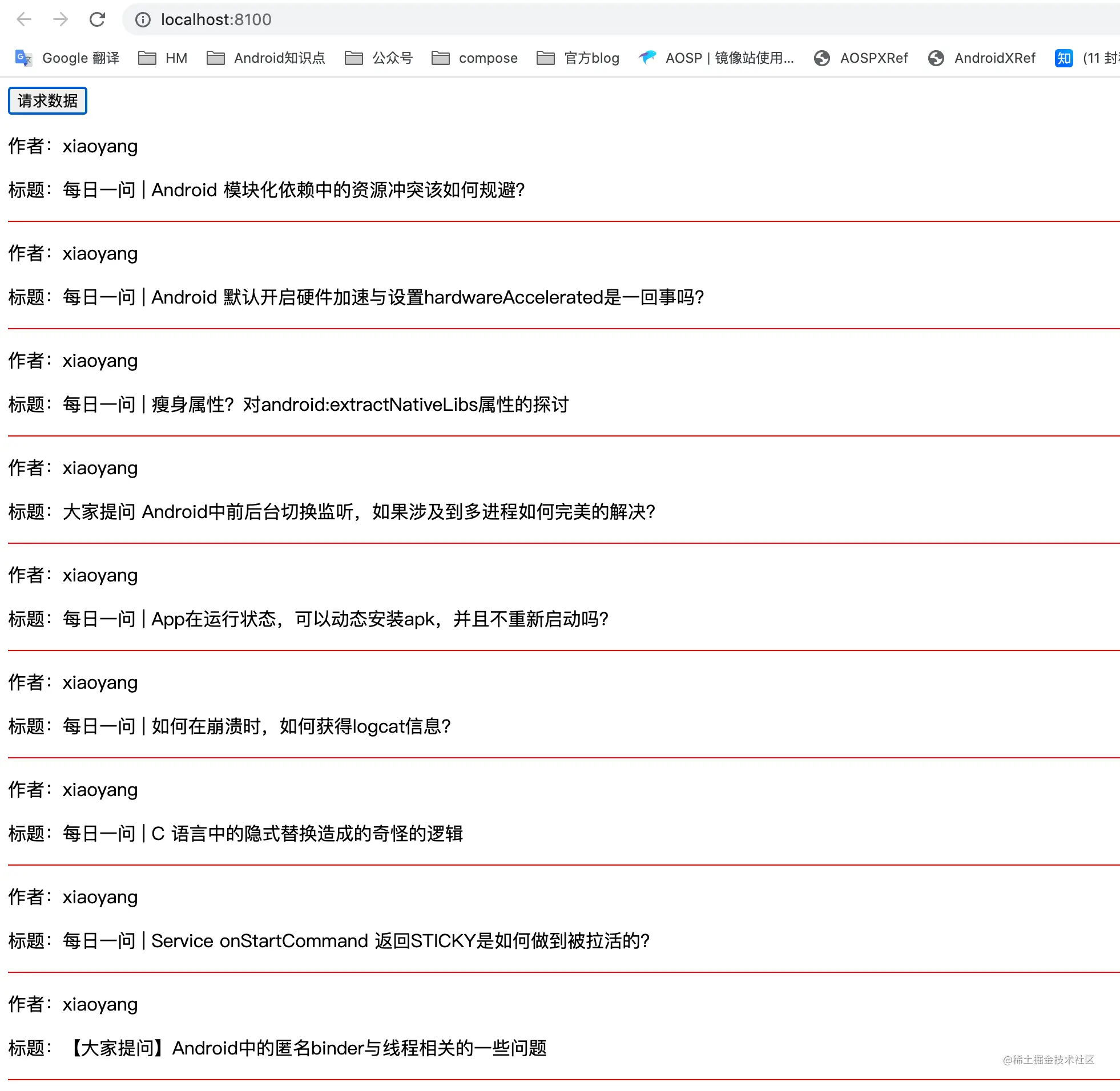Click the 请求数据 button
The image size is (1120, 1091).
pos(47,101)
